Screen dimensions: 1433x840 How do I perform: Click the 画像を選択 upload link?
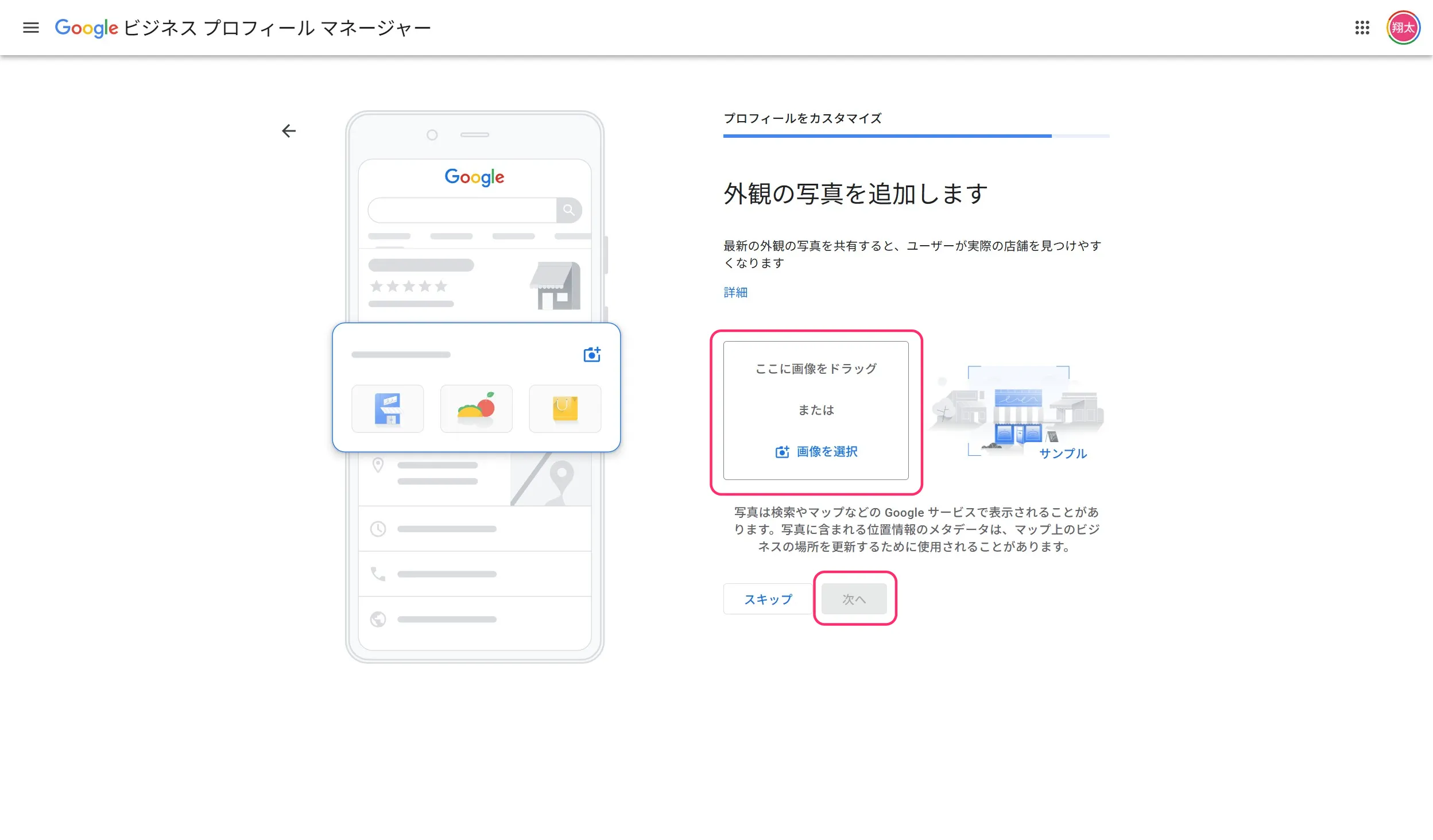click(x=816, y=452)
